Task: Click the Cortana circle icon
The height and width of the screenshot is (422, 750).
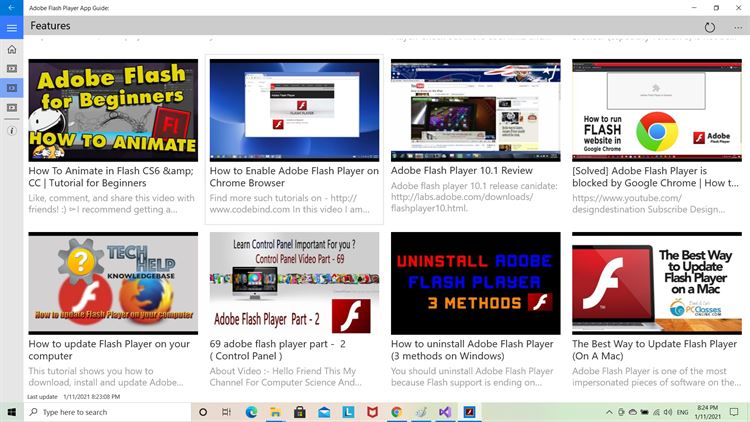Action: pyautogui.click(x=203, y=412)
